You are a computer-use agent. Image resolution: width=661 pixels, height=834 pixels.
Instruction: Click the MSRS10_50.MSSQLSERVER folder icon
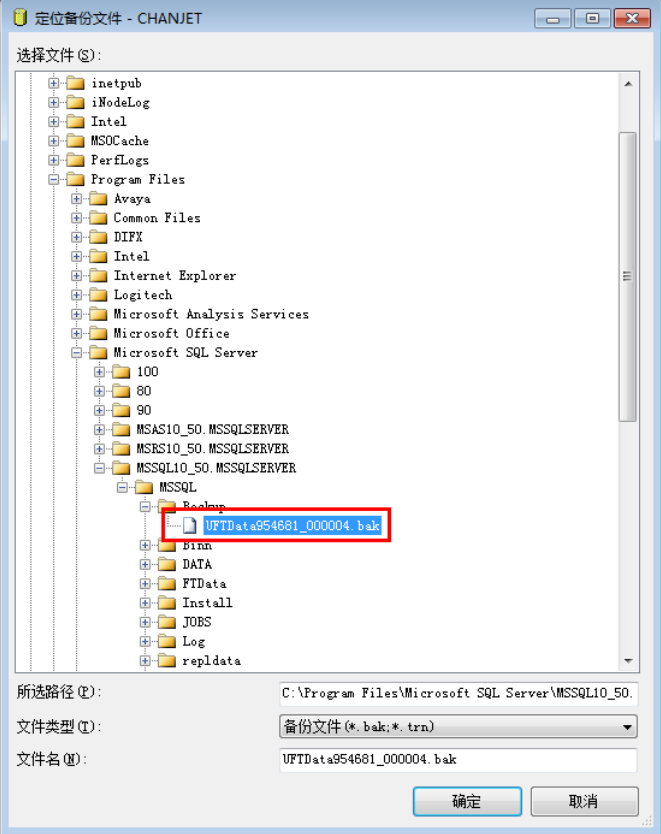(121, 448)
